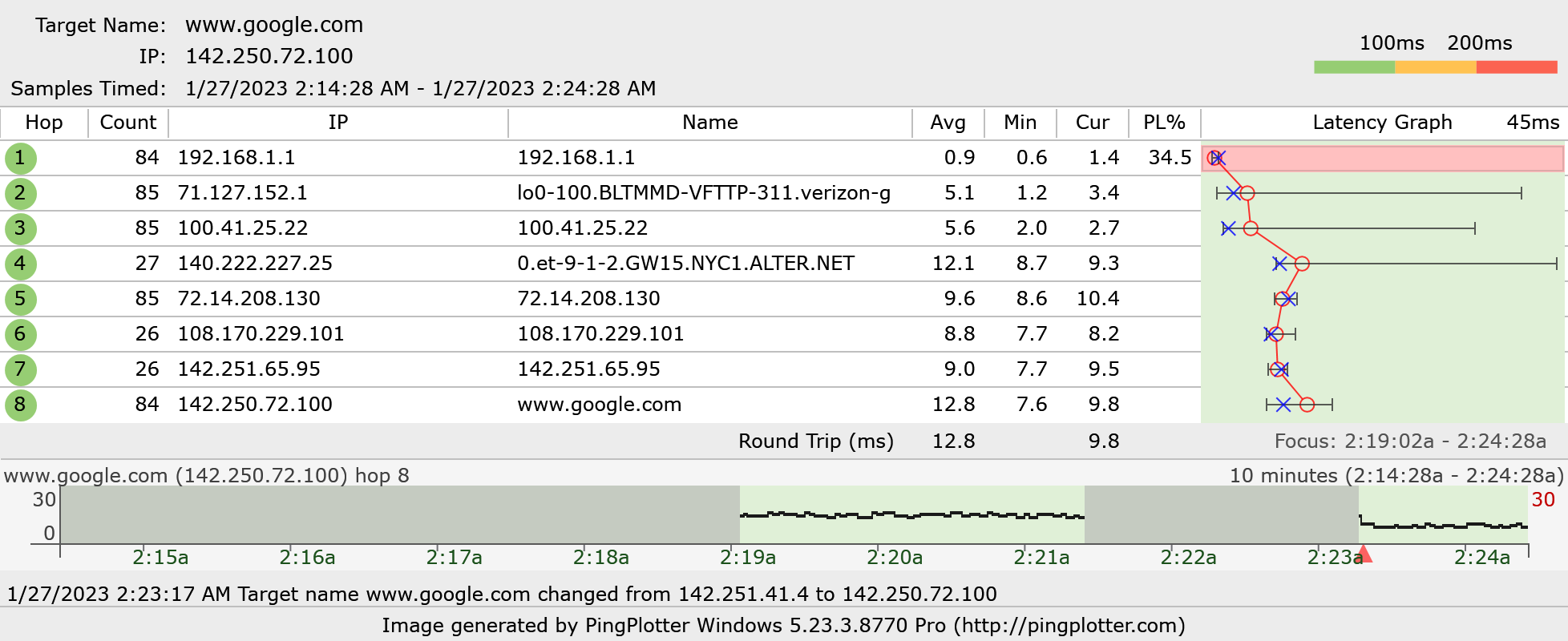Click the 2:19a tick on the timeline

coord(748,558)
